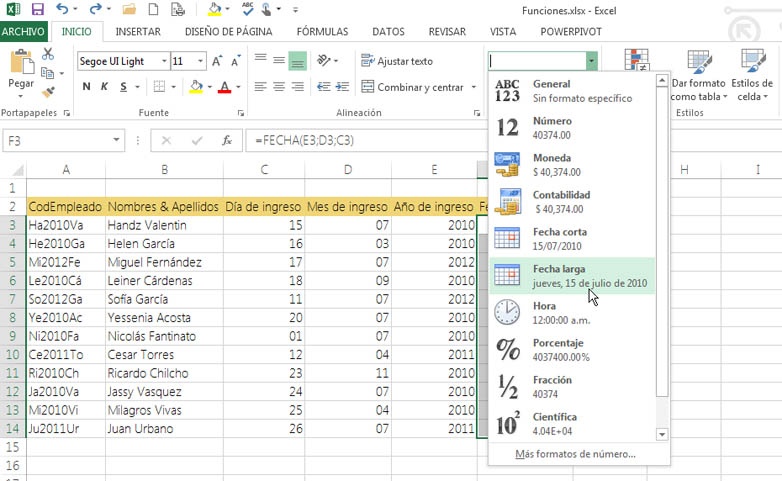This screenshot has width=782, height=481.
Task: Click the Format Painter brush icon
Action: pyautogui.click(x=48, y=91)
